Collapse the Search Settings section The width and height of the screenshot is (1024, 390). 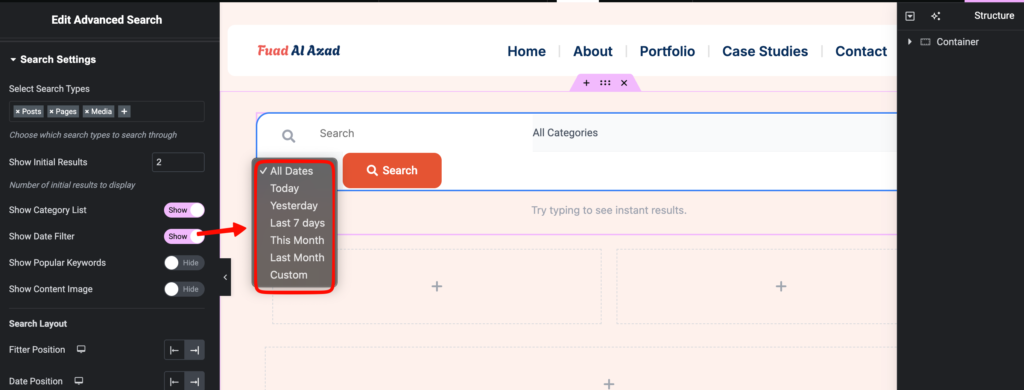point(52,59)
